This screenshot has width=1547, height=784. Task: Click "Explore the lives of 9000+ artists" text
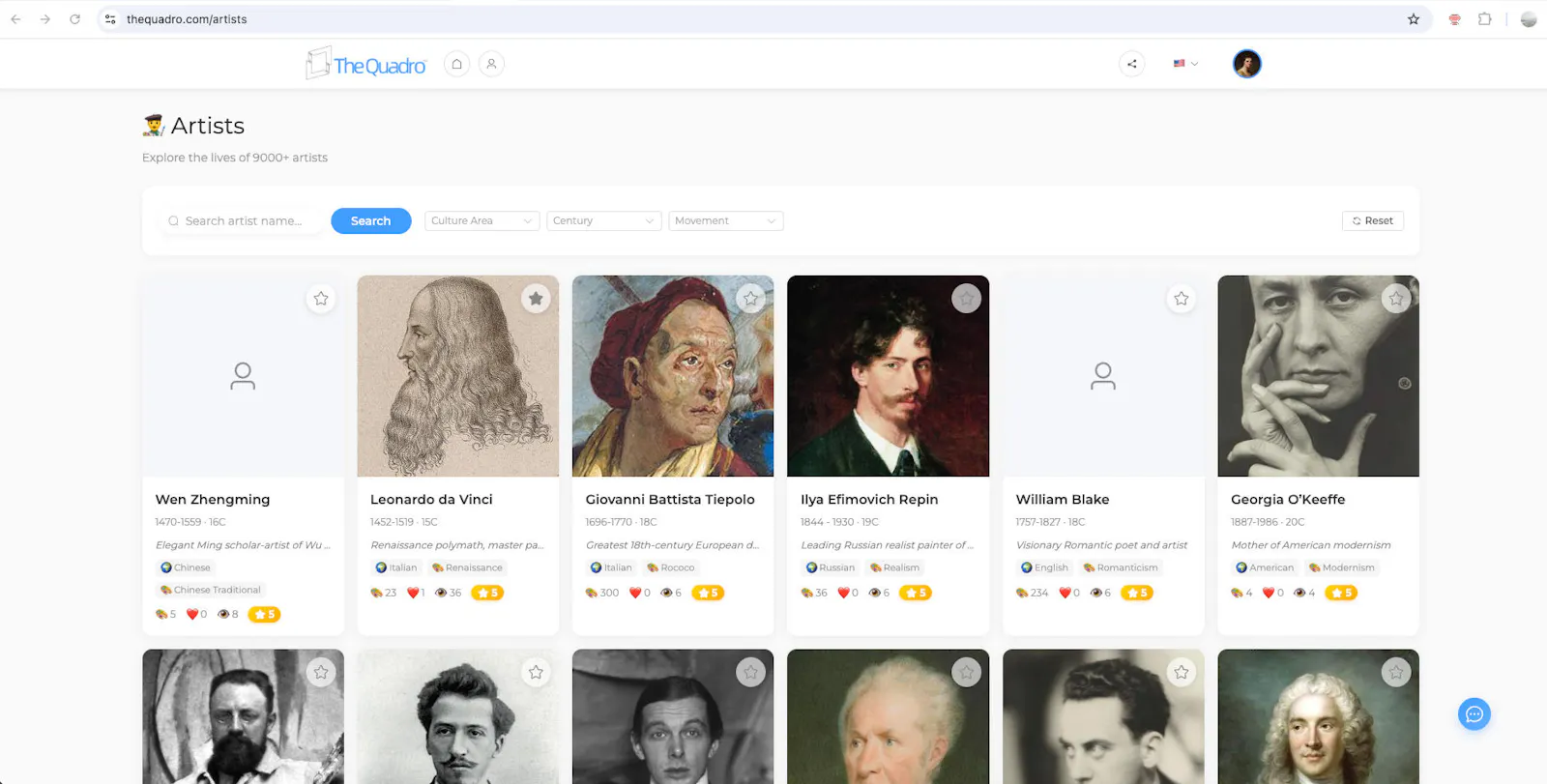pos(235,158)
